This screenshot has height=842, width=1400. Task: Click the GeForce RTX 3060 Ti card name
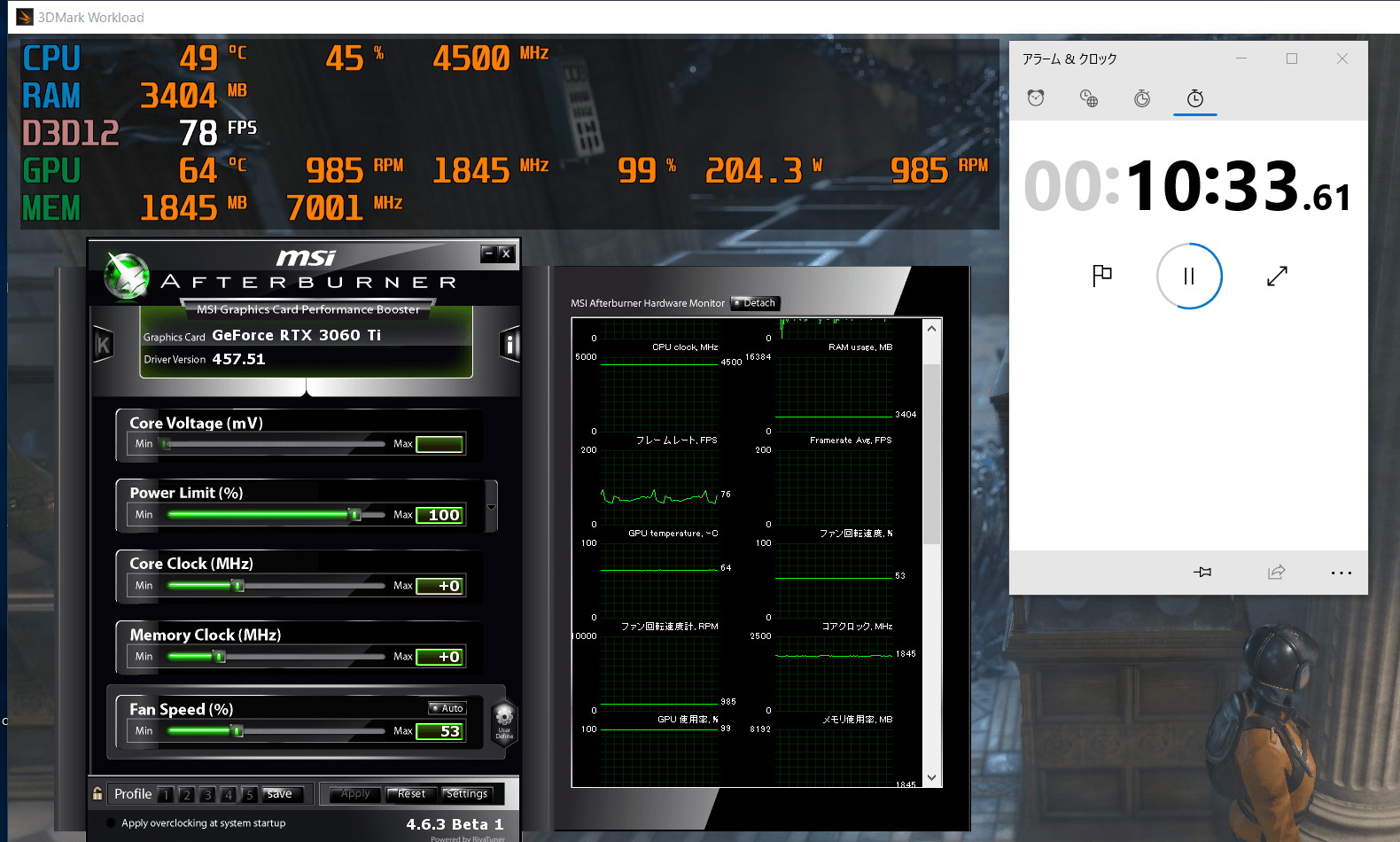click(297, 335)
